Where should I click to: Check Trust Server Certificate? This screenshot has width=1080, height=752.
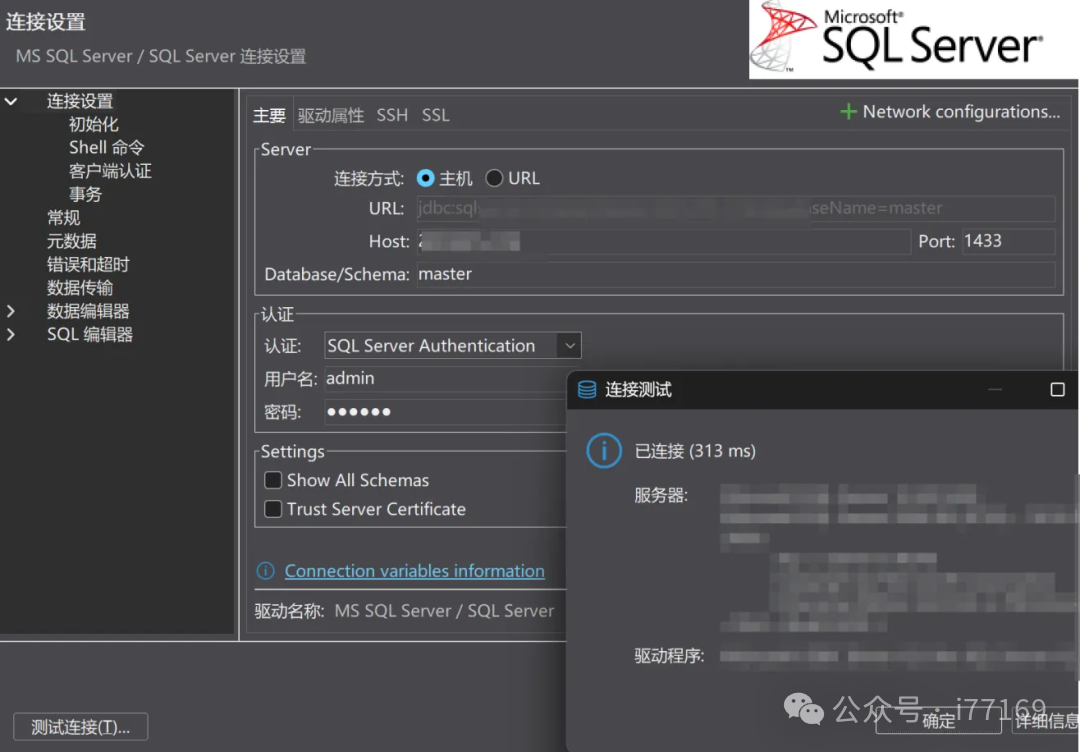tap(274, 509)
